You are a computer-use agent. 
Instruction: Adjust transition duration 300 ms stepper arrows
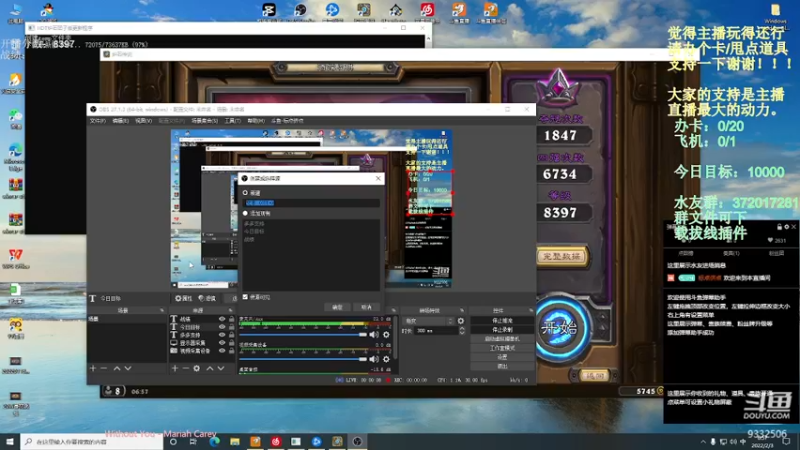(462, 331)
